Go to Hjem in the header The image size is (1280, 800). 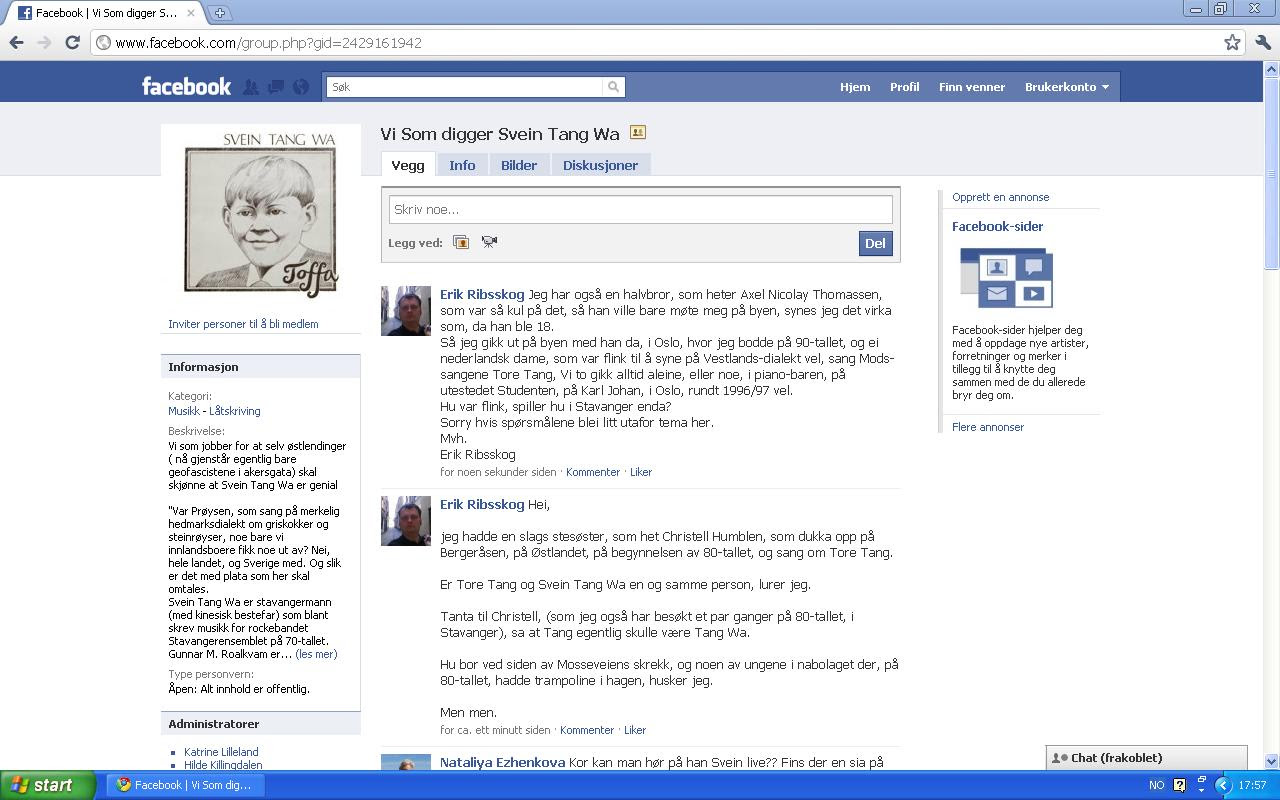855,87
